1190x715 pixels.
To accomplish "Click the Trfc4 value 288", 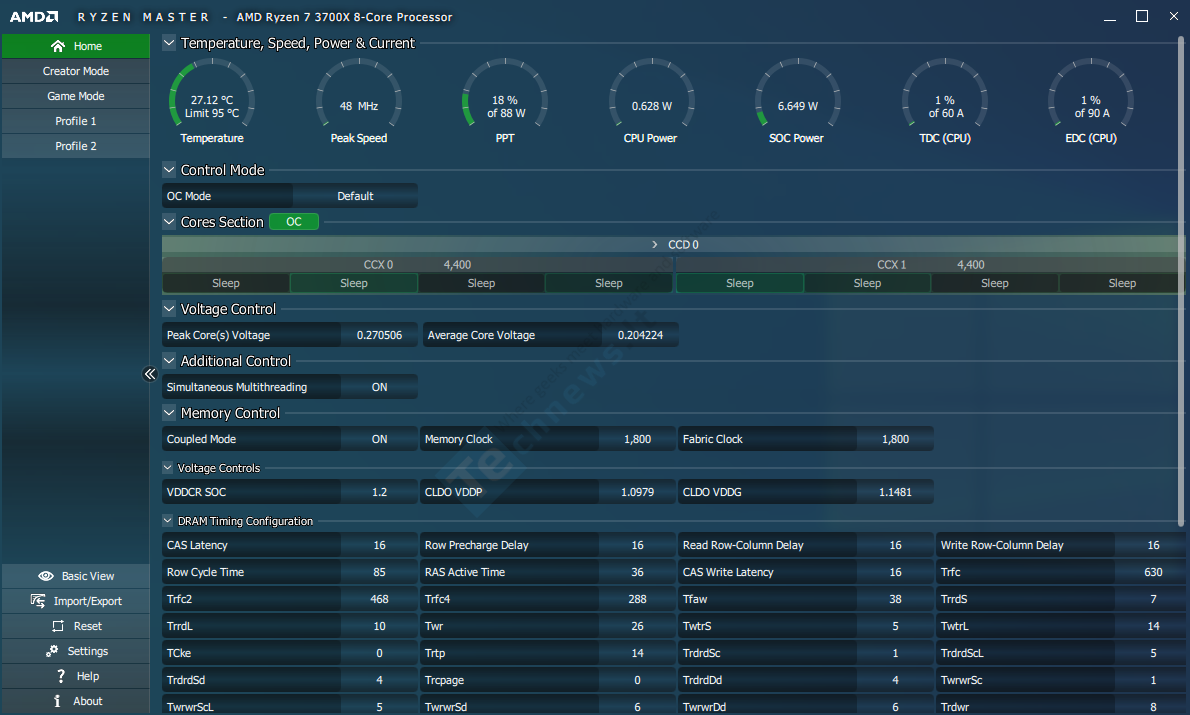I will click(x=638, y=600).
